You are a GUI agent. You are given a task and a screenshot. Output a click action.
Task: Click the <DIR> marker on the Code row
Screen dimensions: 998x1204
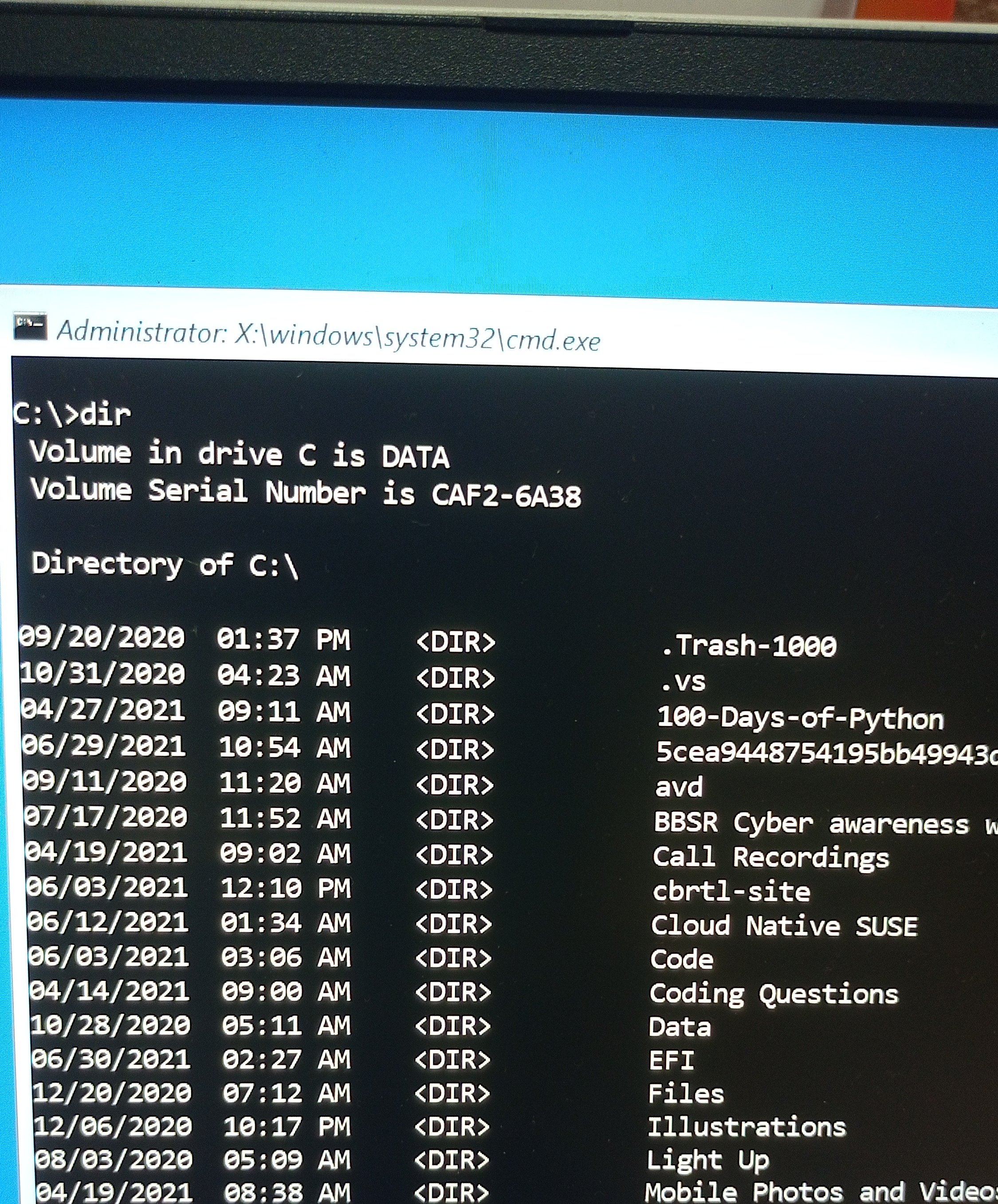click(454, 958)
